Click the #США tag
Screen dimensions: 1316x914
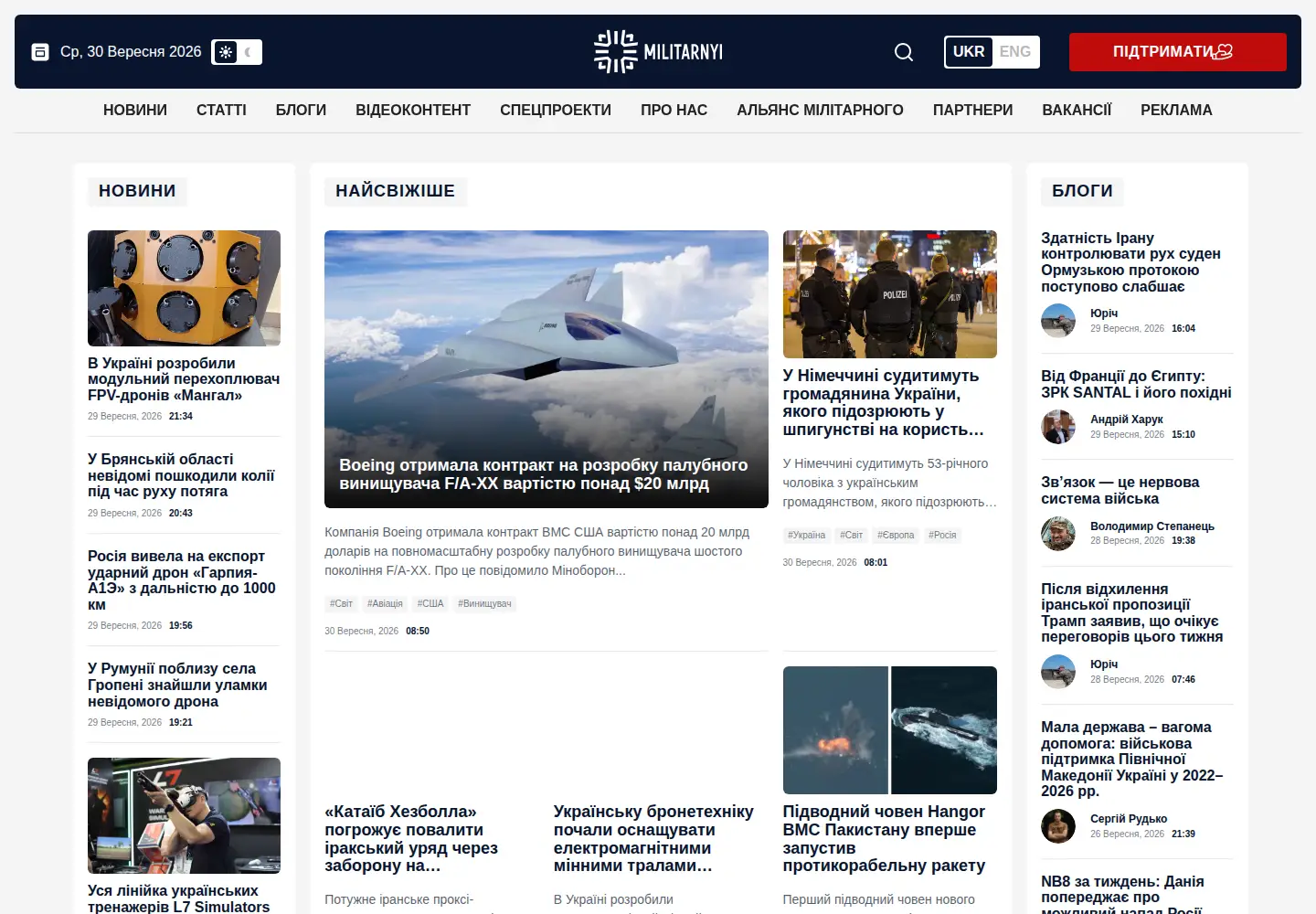(x=430, y=603)
